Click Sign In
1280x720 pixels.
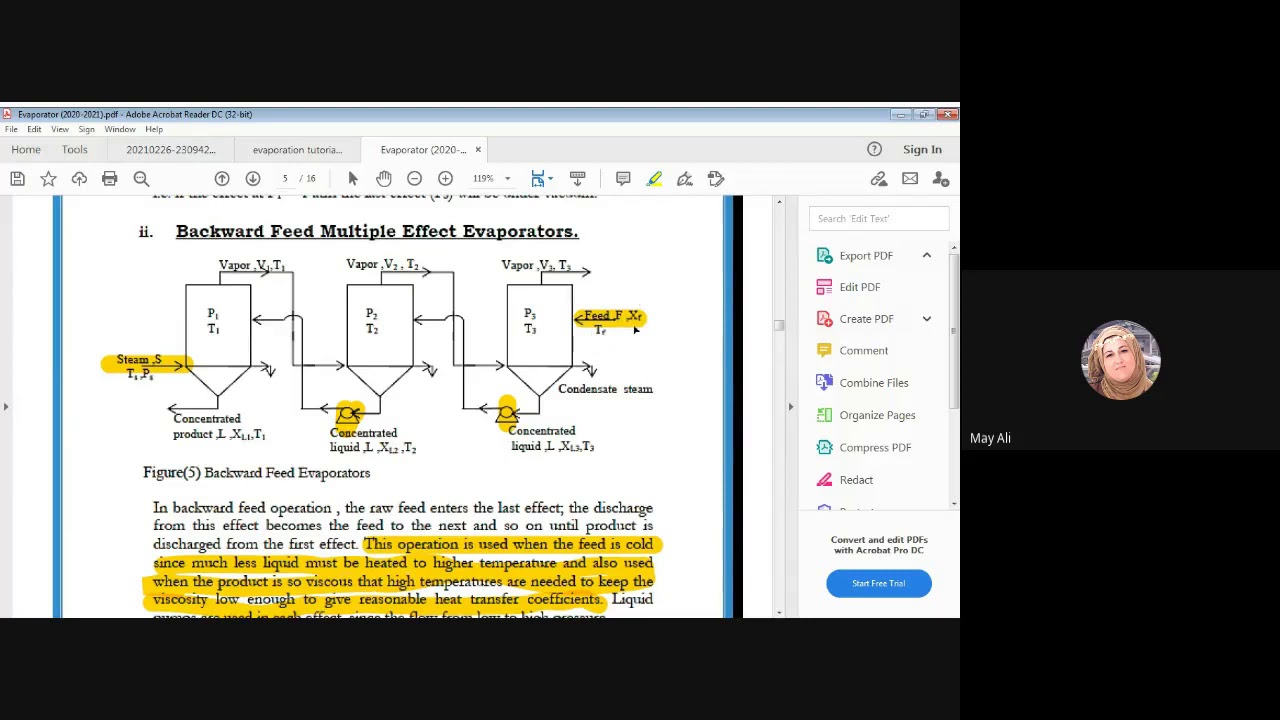click(922, 150)
